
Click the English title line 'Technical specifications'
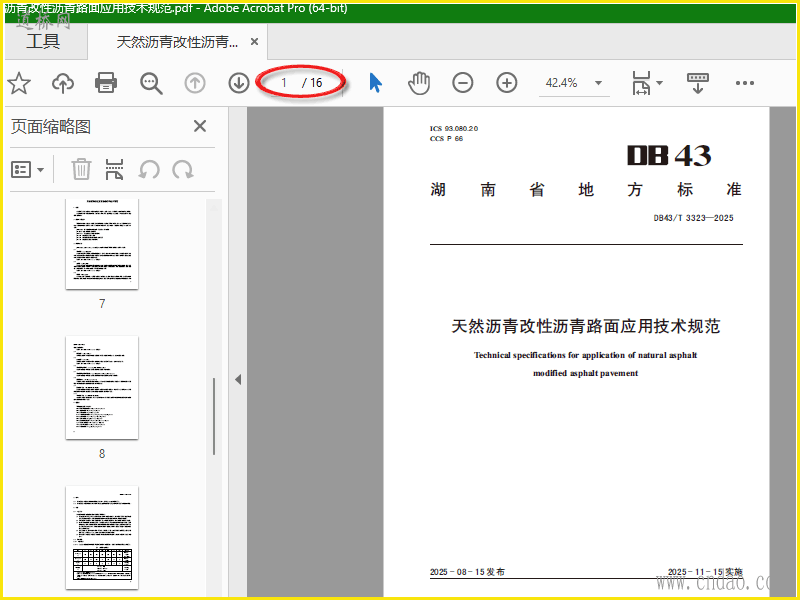pos(585,355)
